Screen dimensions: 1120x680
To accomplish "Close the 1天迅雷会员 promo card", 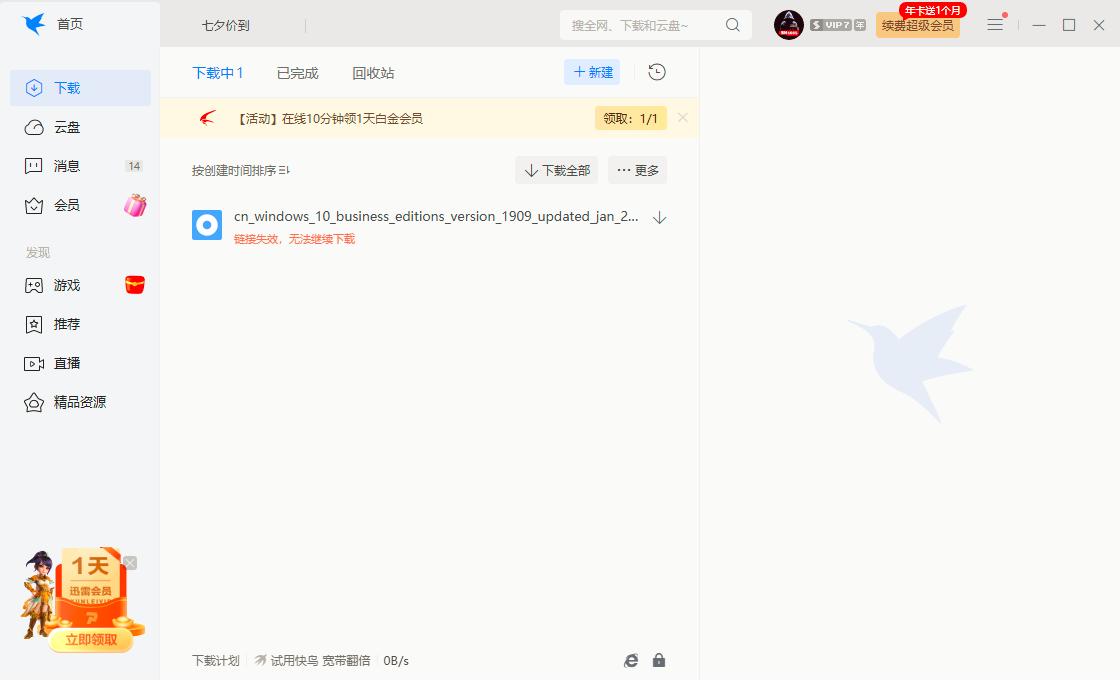I will 130,564.
